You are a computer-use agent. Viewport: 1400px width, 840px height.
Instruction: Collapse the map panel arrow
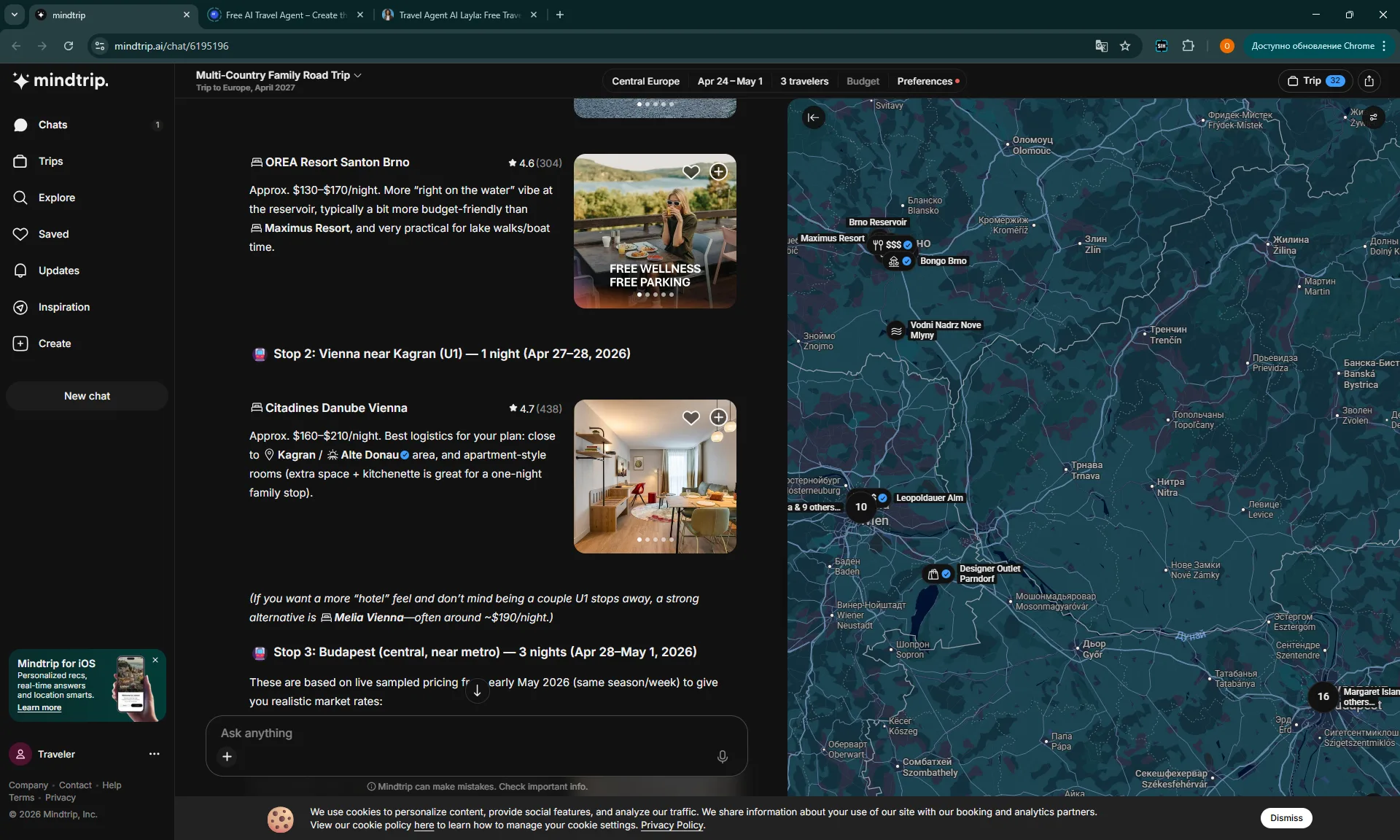813,117
